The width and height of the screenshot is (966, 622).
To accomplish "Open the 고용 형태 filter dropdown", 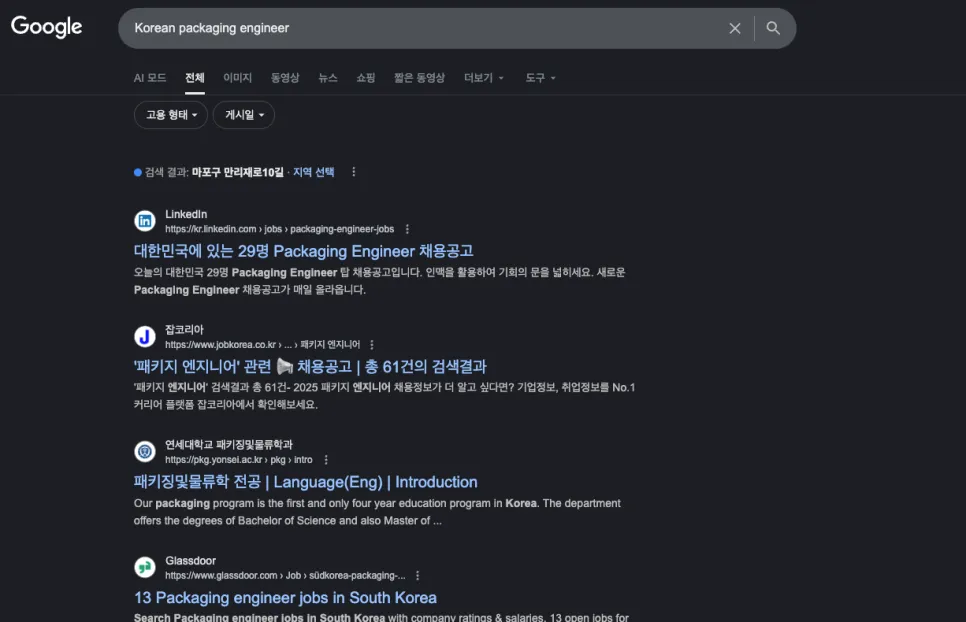I will [171, 115].
